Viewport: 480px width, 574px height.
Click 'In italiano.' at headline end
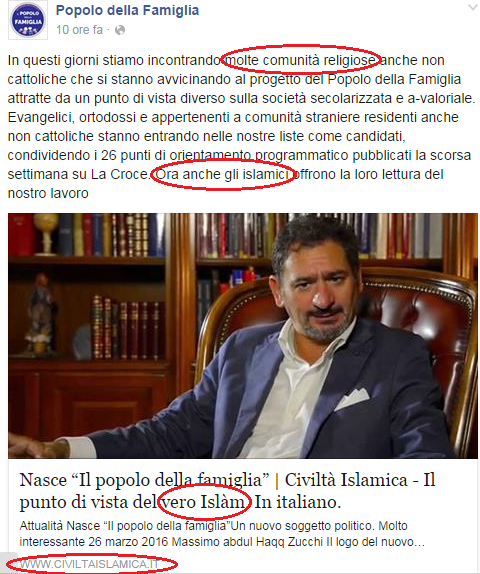(297, 502)
